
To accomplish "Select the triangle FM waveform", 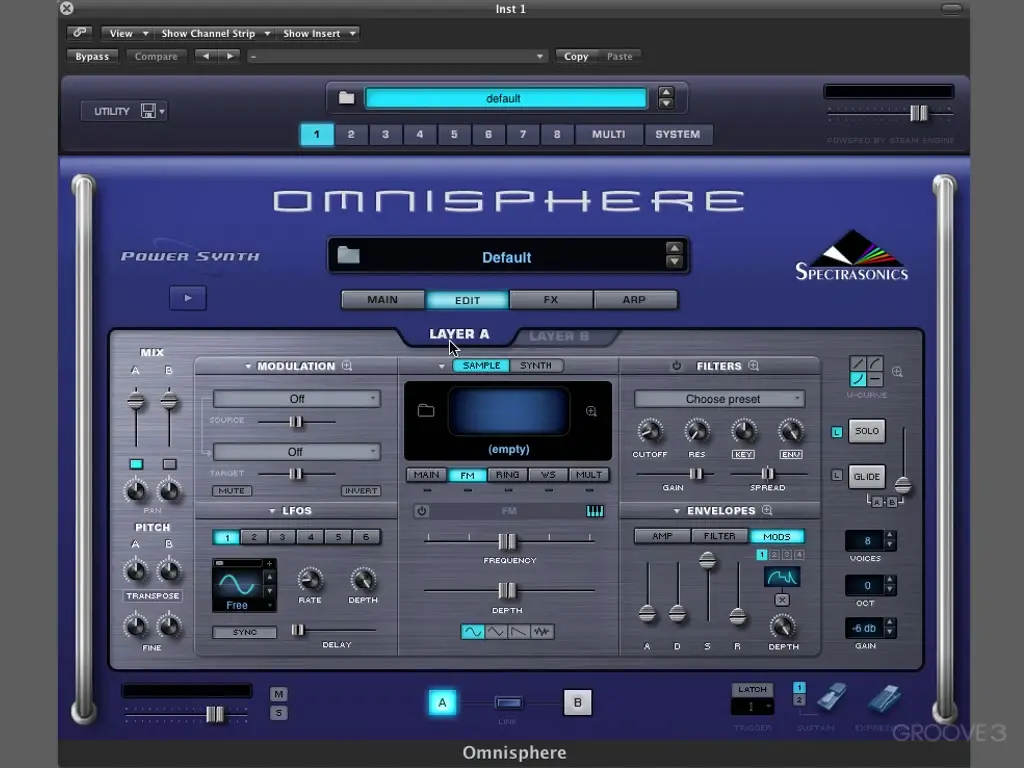I will [x=496, y=632].
